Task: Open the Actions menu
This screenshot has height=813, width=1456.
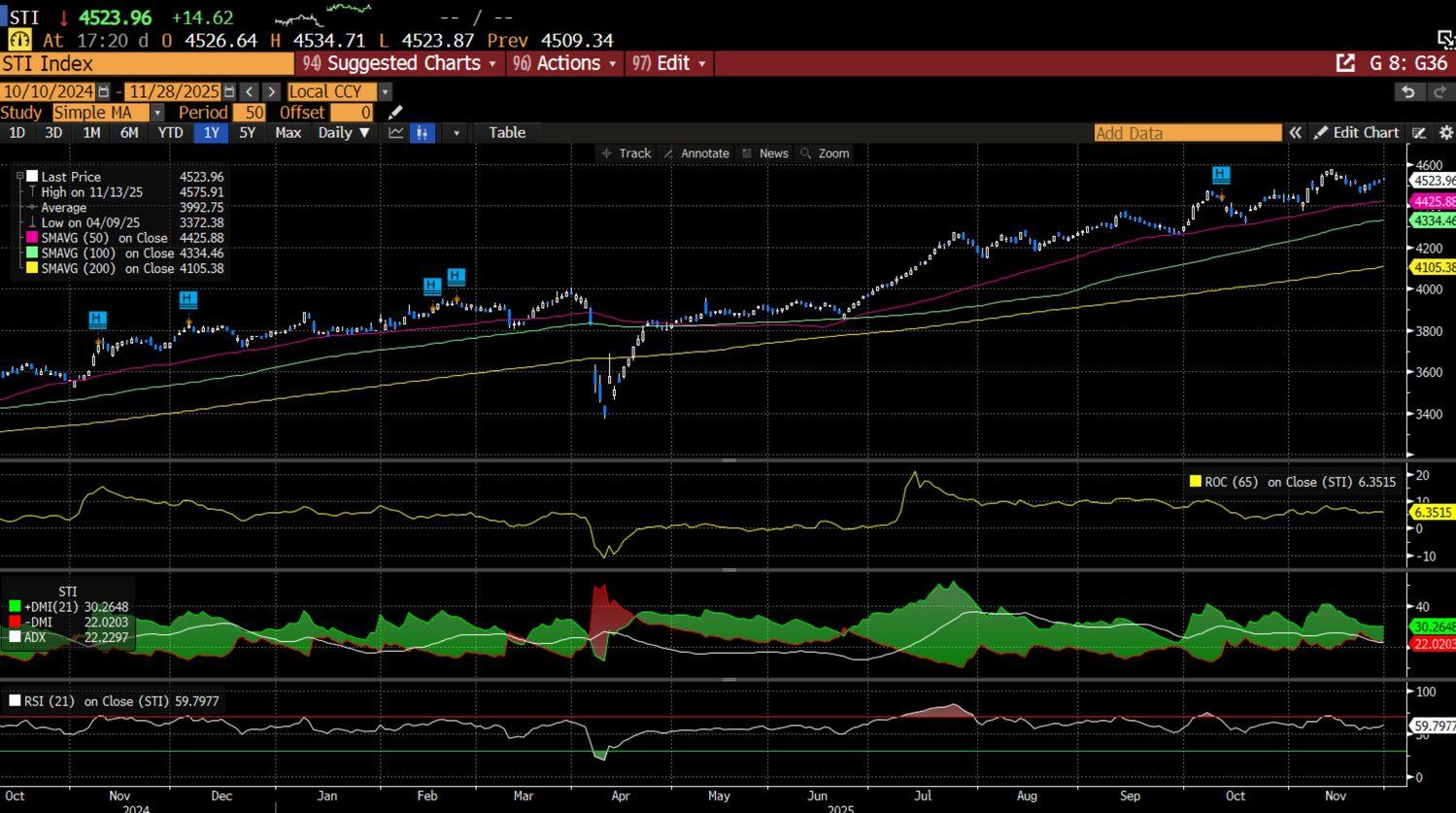Action: [x=565, y=63]
